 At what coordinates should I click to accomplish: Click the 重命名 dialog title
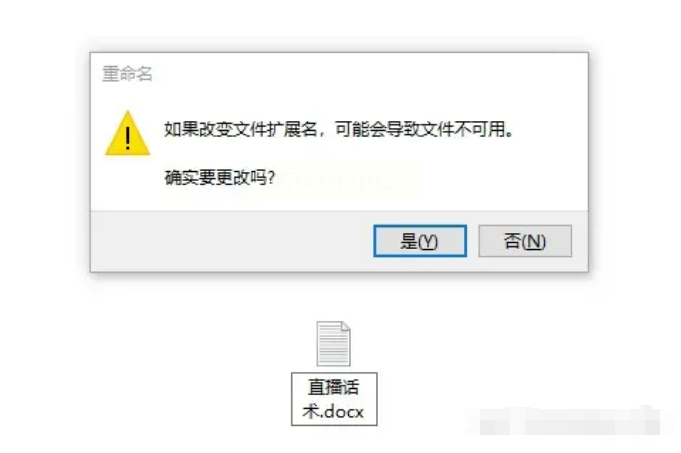tap(127, 74)
